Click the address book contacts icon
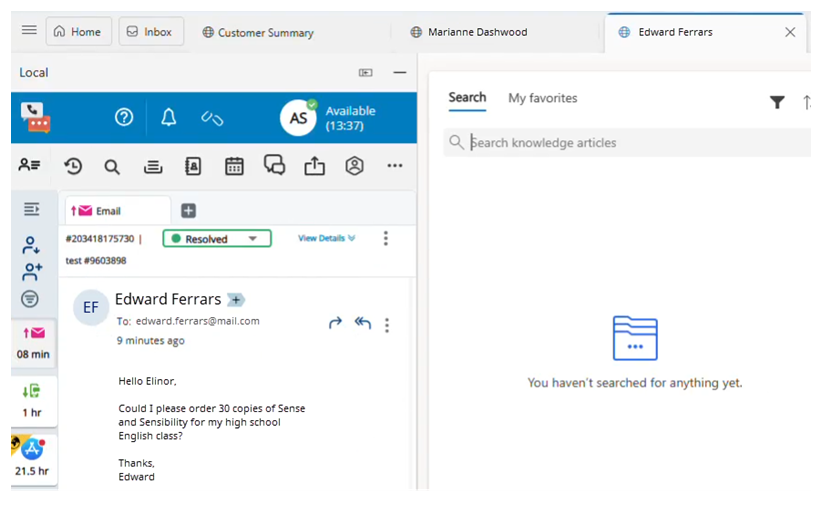The image size is (823, 506). 193,167
